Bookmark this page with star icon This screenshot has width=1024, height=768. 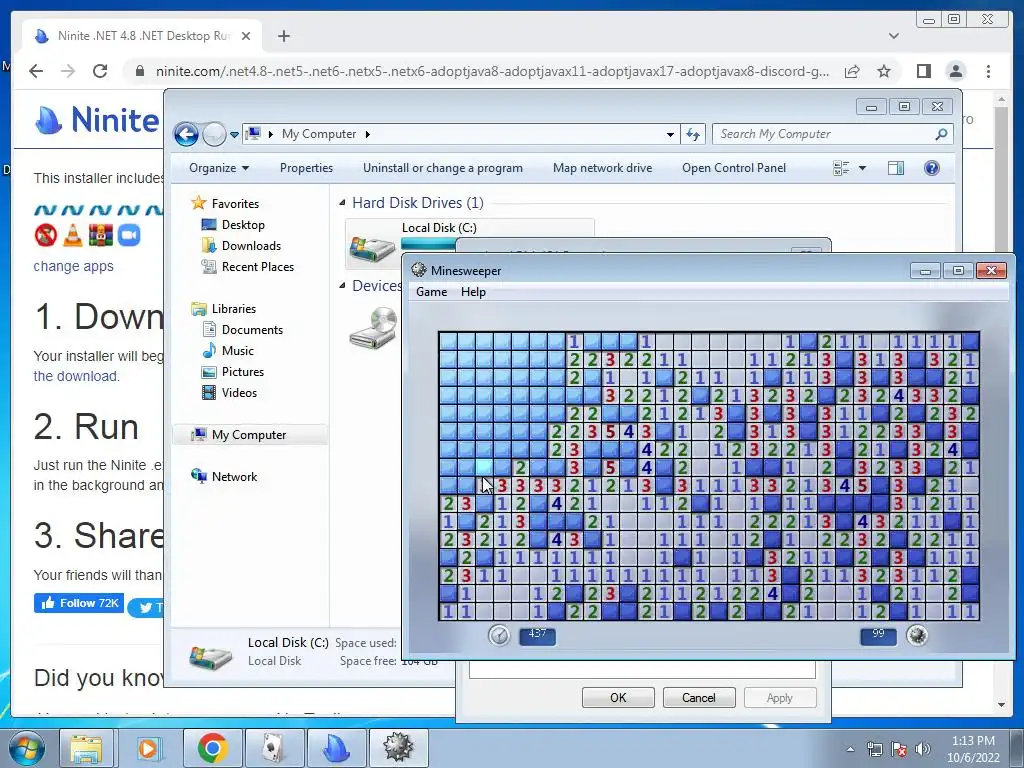coord(884,71)
